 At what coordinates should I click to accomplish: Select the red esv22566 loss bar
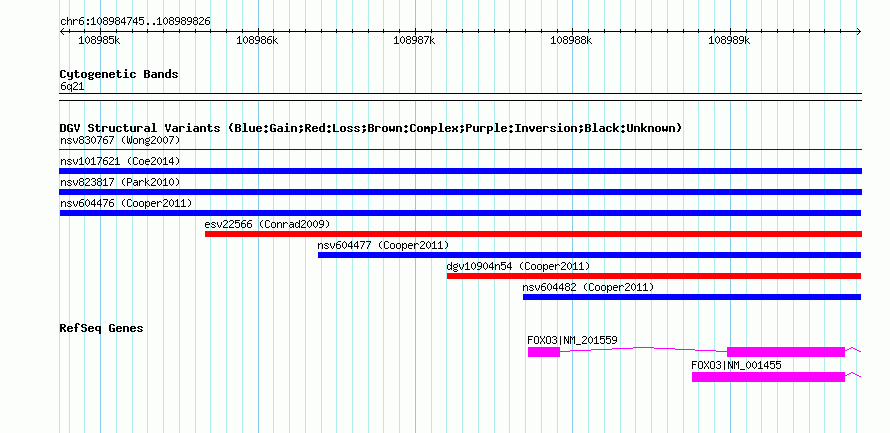[x=533, y=234]
